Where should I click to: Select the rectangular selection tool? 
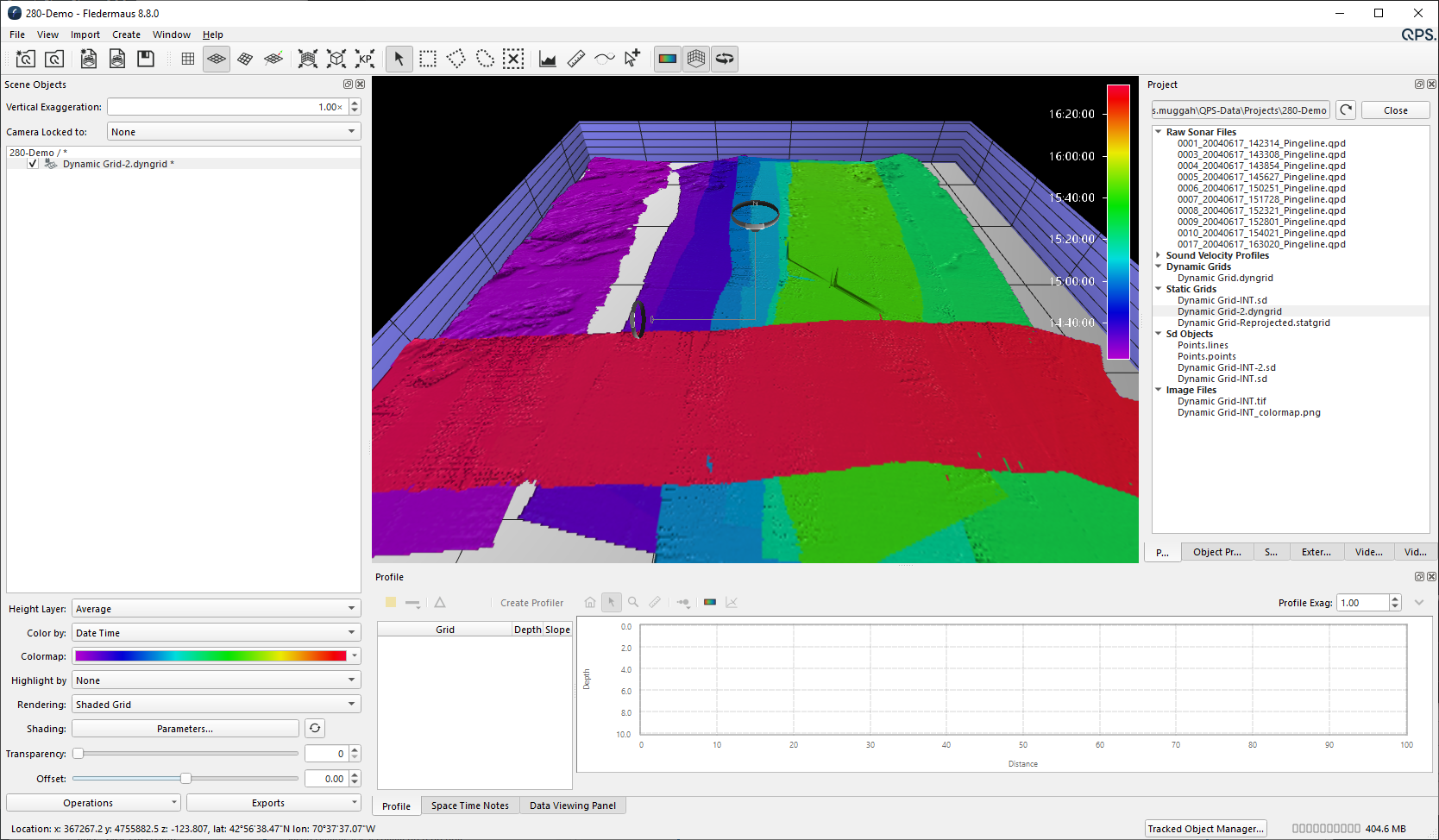coord(428,59)
